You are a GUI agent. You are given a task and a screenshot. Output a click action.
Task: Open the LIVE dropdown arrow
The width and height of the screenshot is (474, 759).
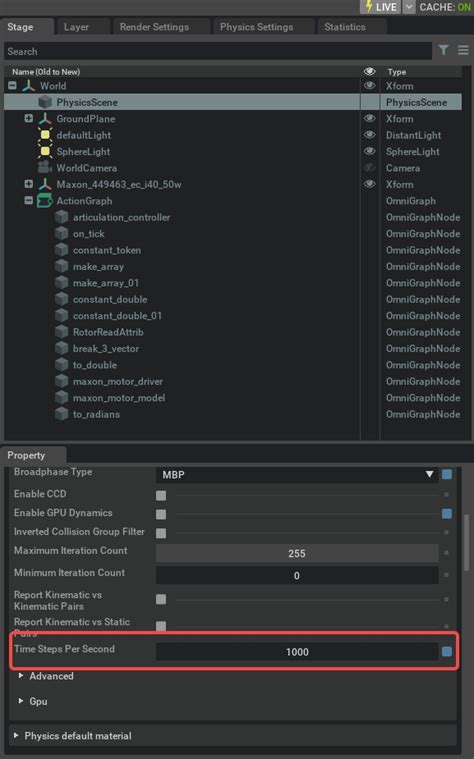point(409,7)
